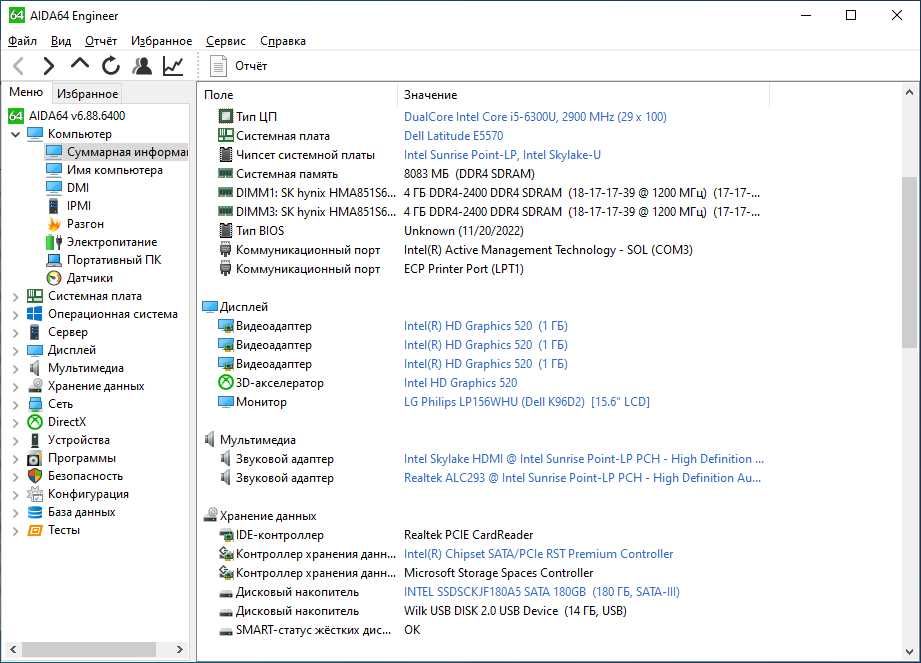The height and width of the screenshot is (663, 921).
Task: Click the Тип ЦП processor icon
Action: (226, 116)
